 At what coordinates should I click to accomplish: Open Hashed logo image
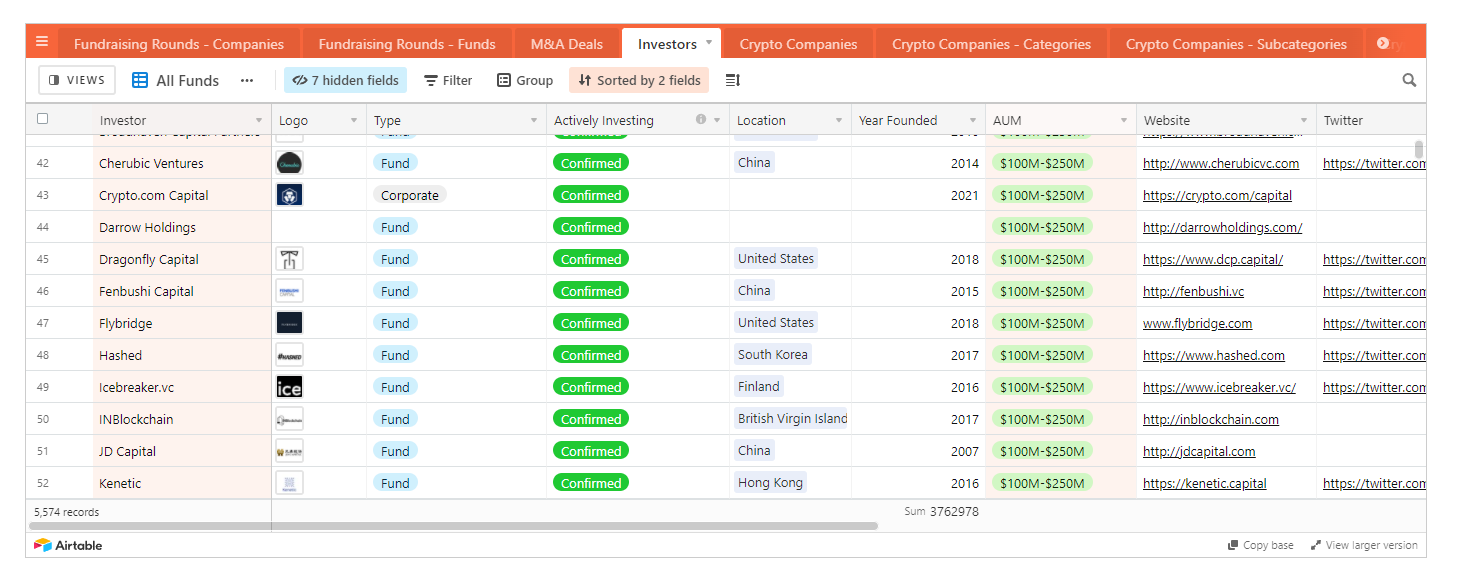(x=289, y=355)
